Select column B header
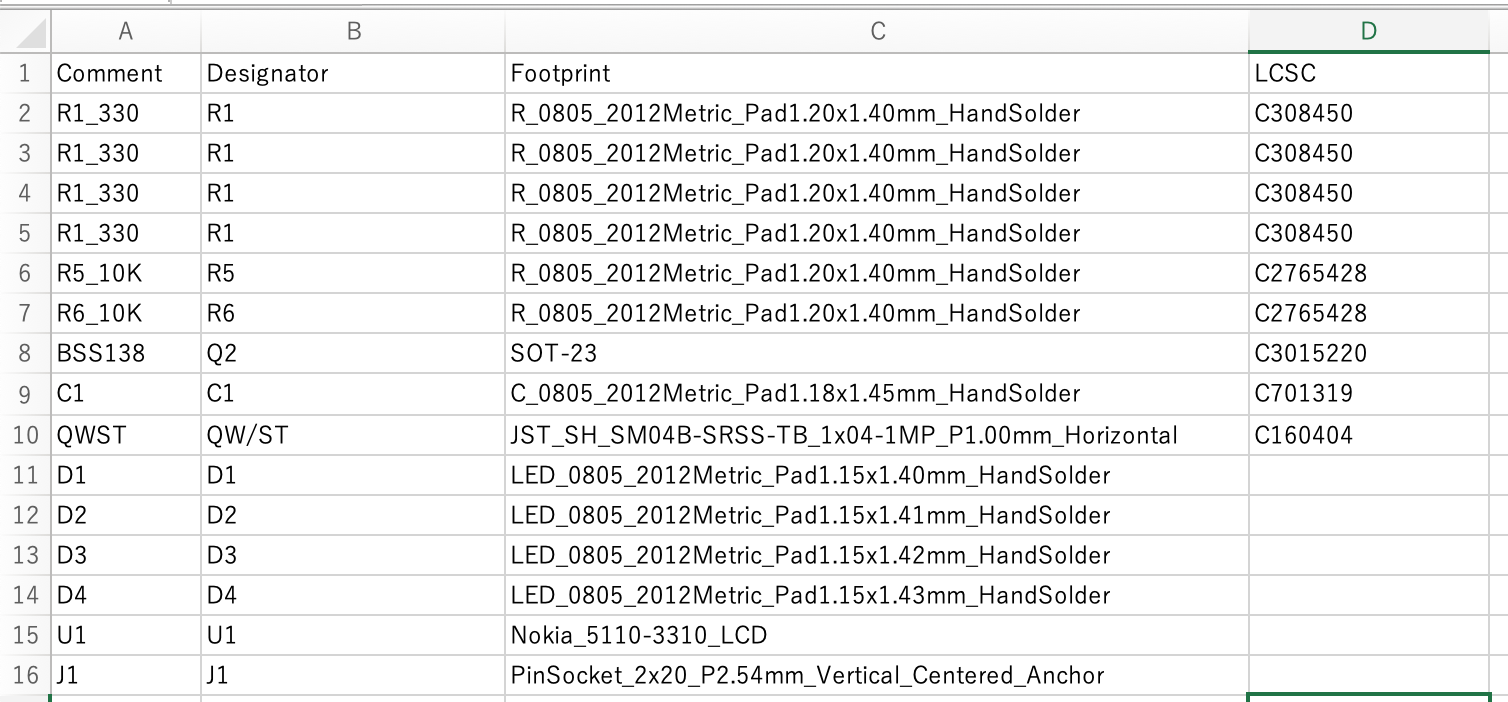 [x=353, y=31]
